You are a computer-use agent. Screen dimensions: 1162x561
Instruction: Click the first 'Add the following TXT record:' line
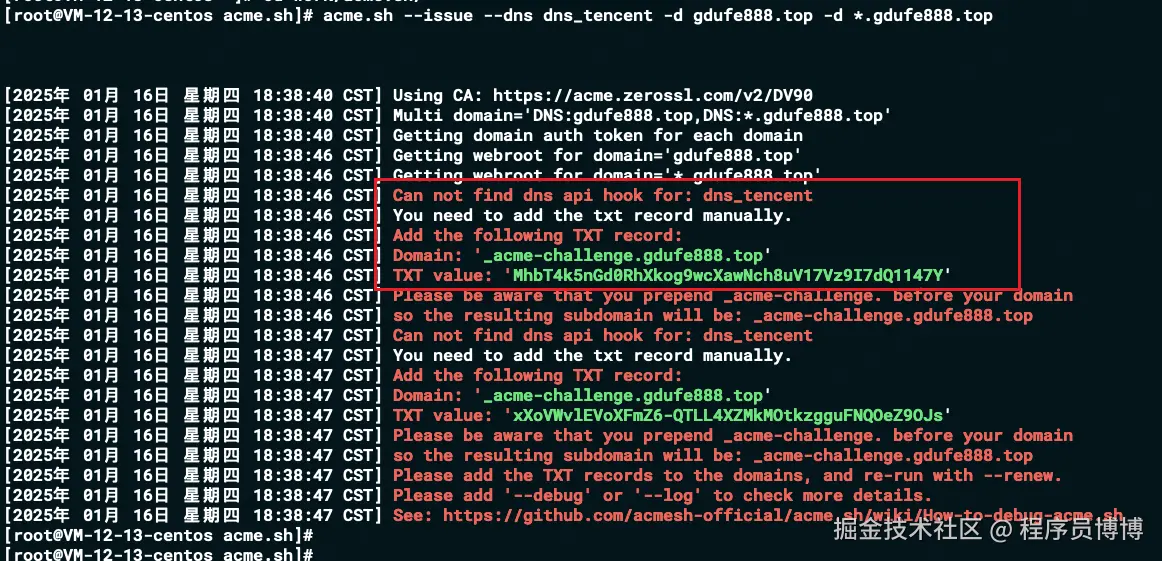[537, 236]
